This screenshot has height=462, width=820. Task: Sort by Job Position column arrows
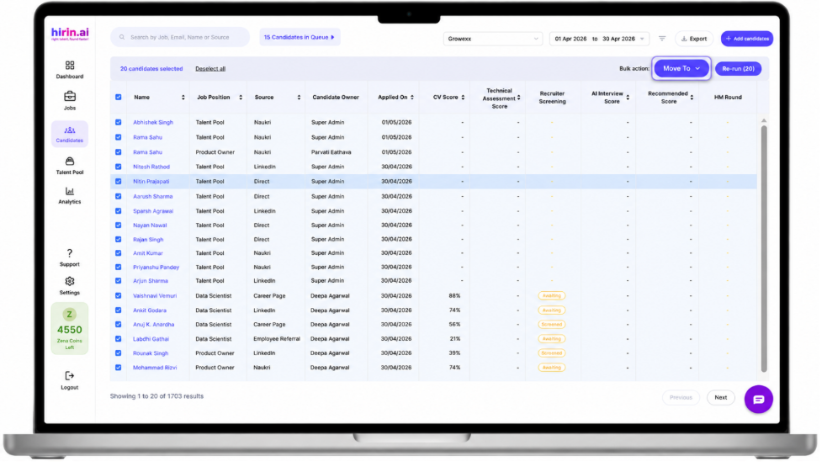tap(241, 97)
